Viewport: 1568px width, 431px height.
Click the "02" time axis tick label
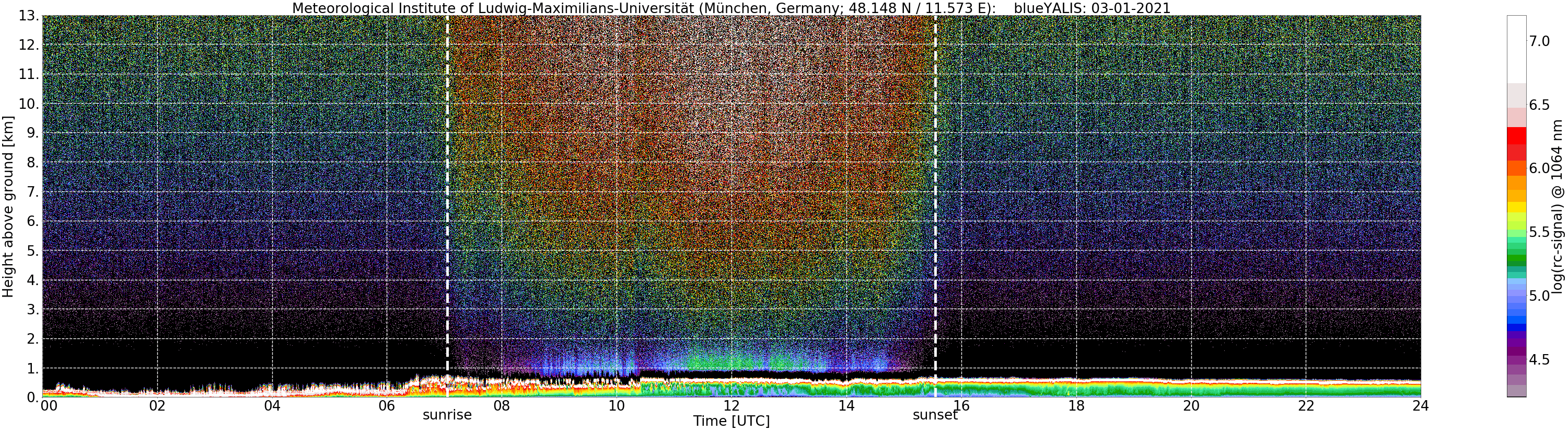point(157,405)
